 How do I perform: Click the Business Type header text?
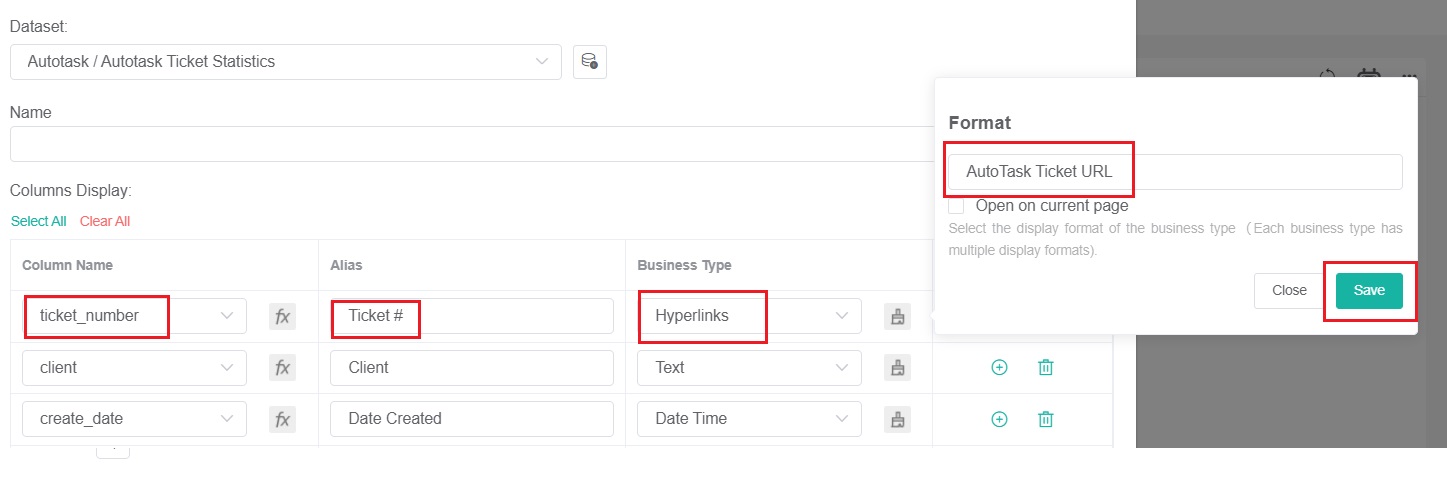pyautogui.click(x=684, y=265)
